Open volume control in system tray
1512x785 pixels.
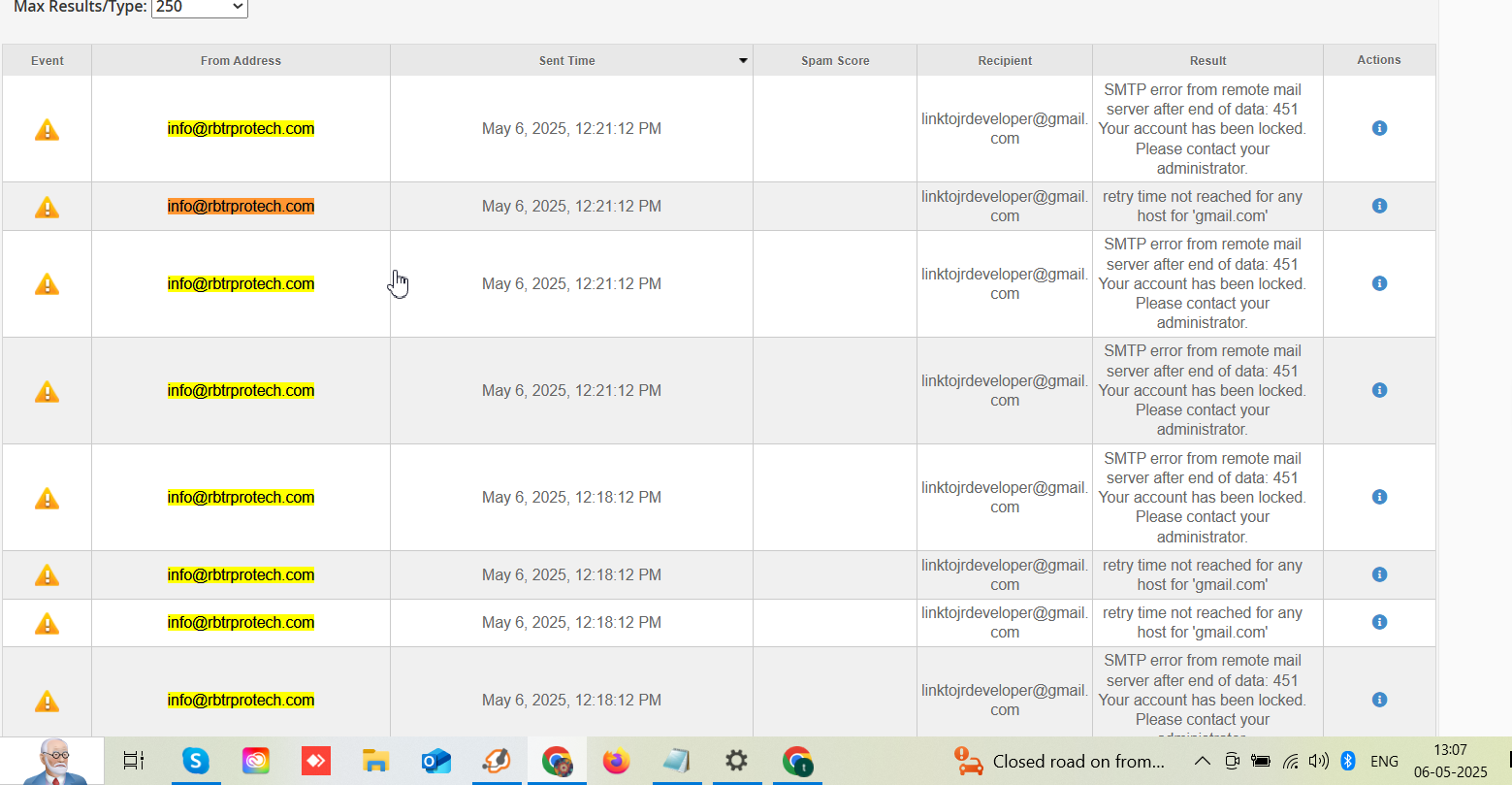1318,762
